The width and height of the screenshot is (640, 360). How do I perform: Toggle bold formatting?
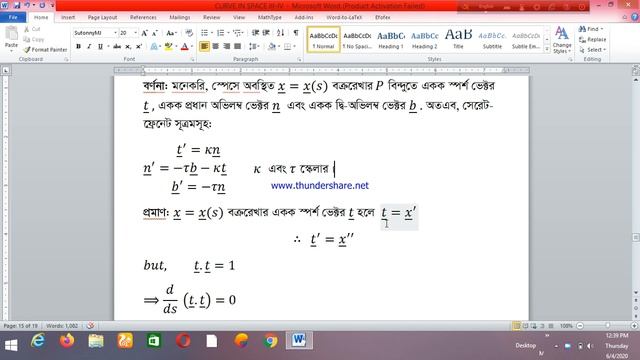[78, 47]
